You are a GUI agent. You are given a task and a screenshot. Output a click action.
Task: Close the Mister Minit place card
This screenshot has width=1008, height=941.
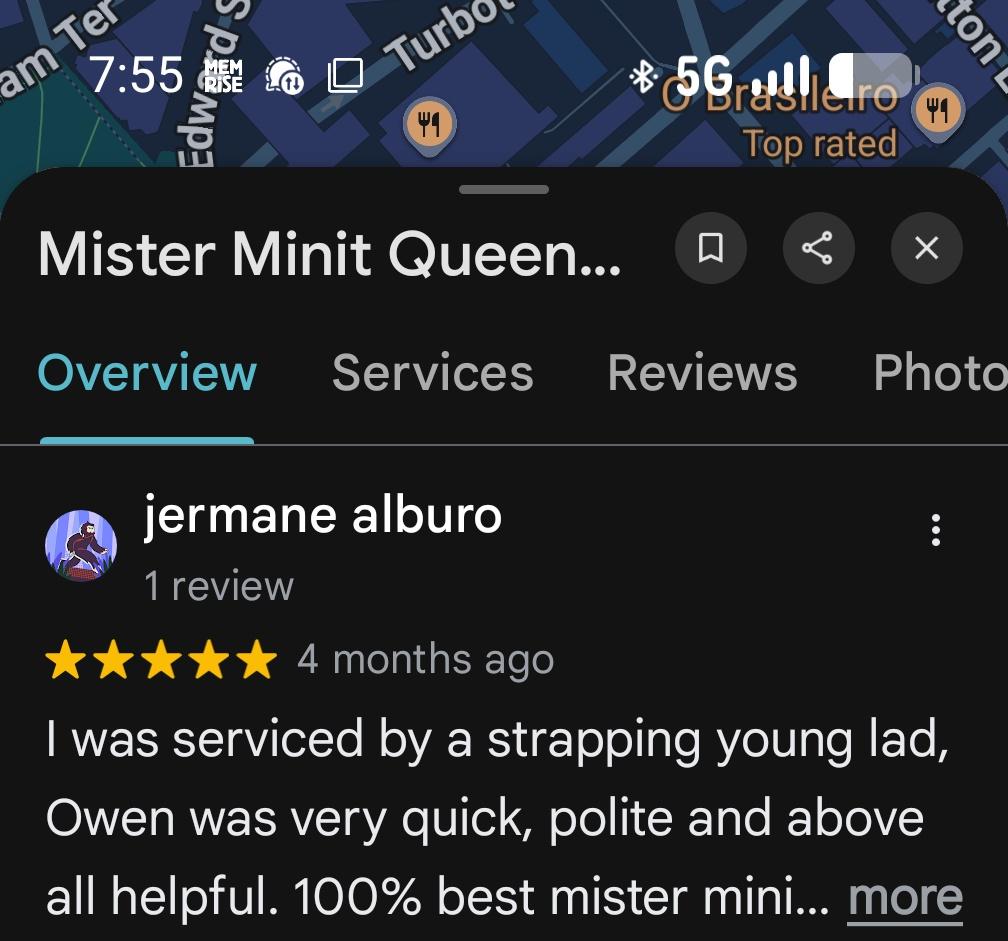click(x=926, y=247)
